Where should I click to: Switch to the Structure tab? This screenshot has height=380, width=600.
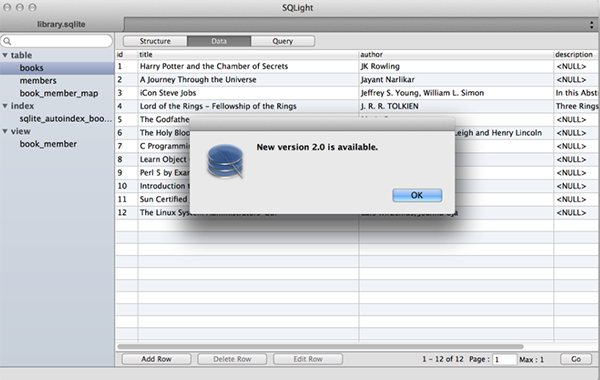(155, 41)
